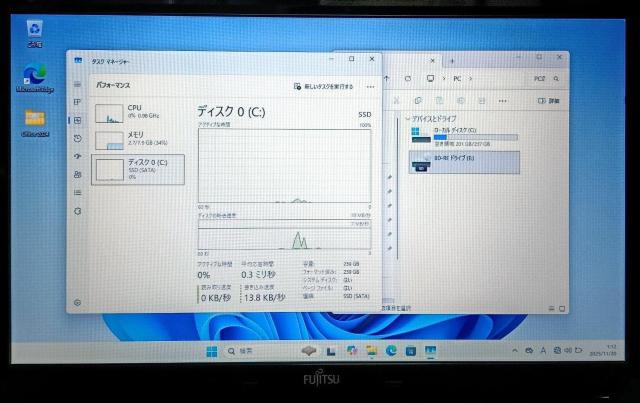Click Explorer navigation pane vertical scrollbar

click(x=398, y=188)
